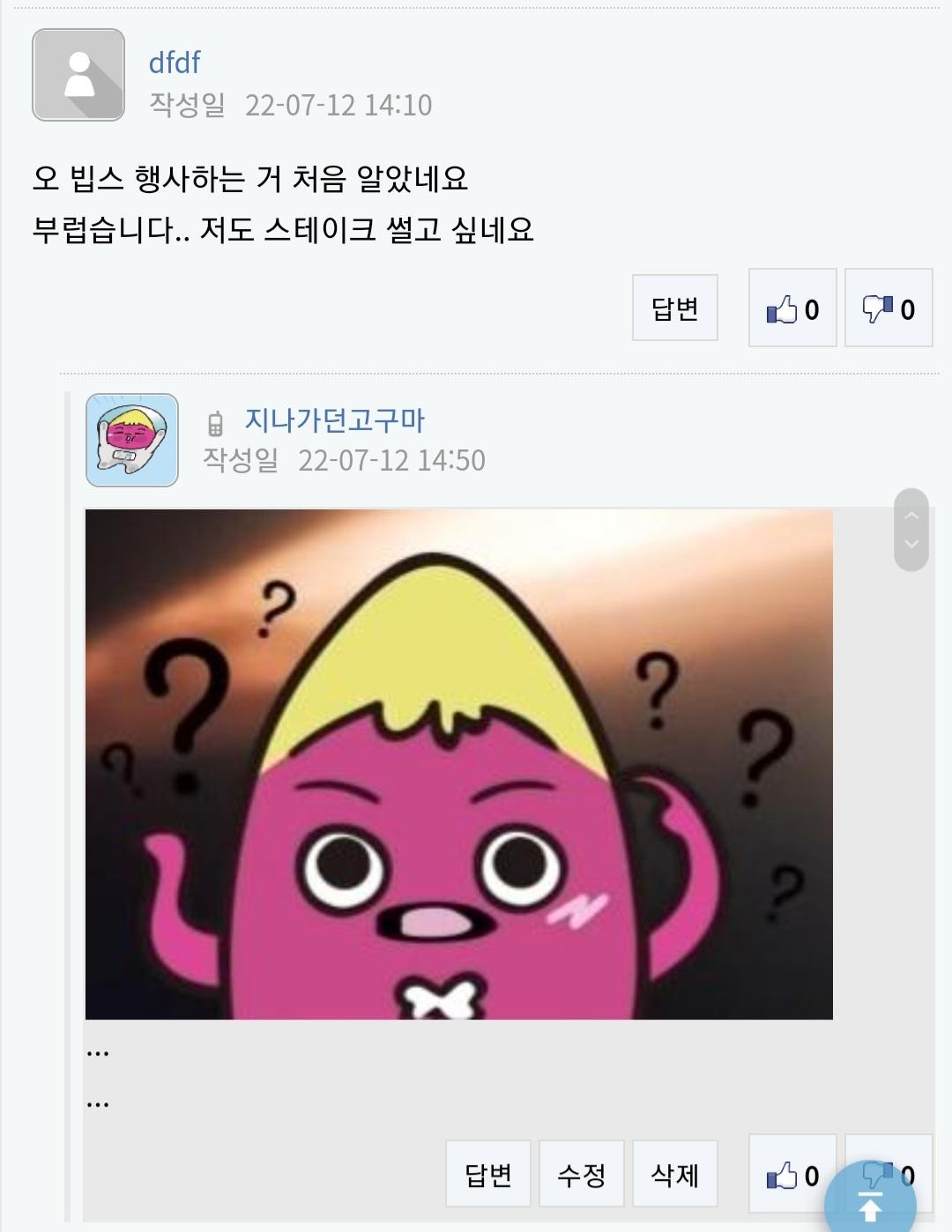Delete the reply using 삭제
This screenshot has height=1232, width=952.
click(675, 1174)
